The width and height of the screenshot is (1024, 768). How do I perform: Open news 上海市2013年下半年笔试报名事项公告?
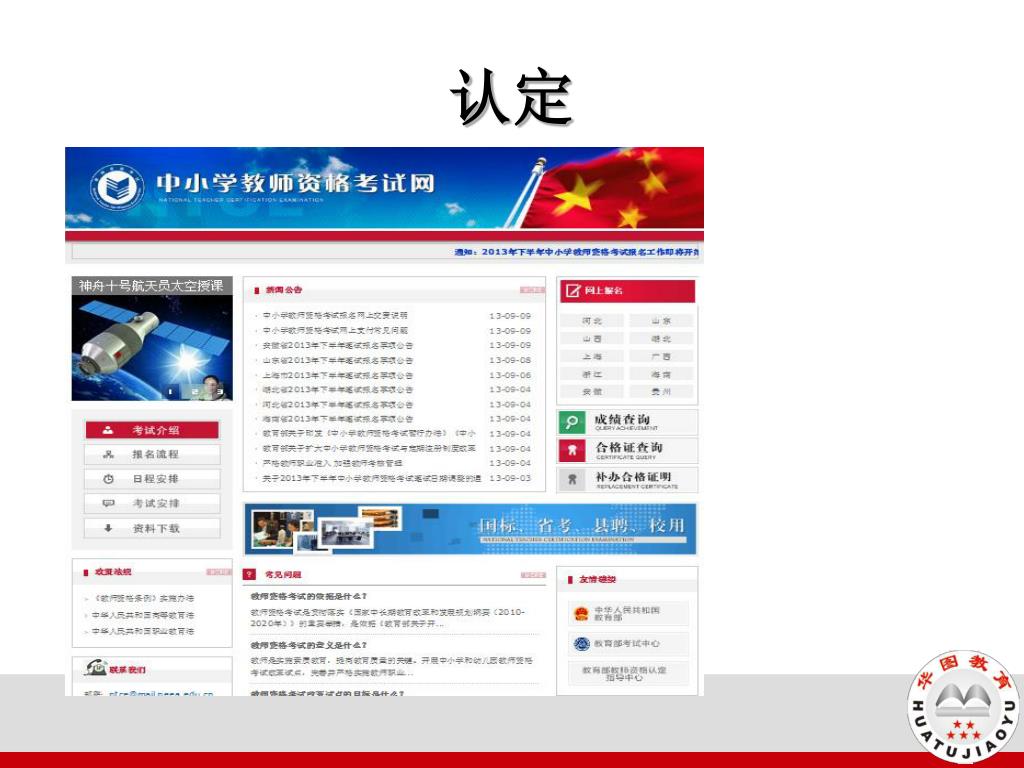pyautogui.click(x=338, y=375)
